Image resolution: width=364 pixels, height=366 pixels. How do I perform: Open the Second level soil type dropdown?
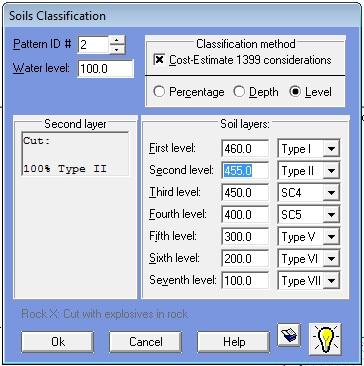(331, 171)
